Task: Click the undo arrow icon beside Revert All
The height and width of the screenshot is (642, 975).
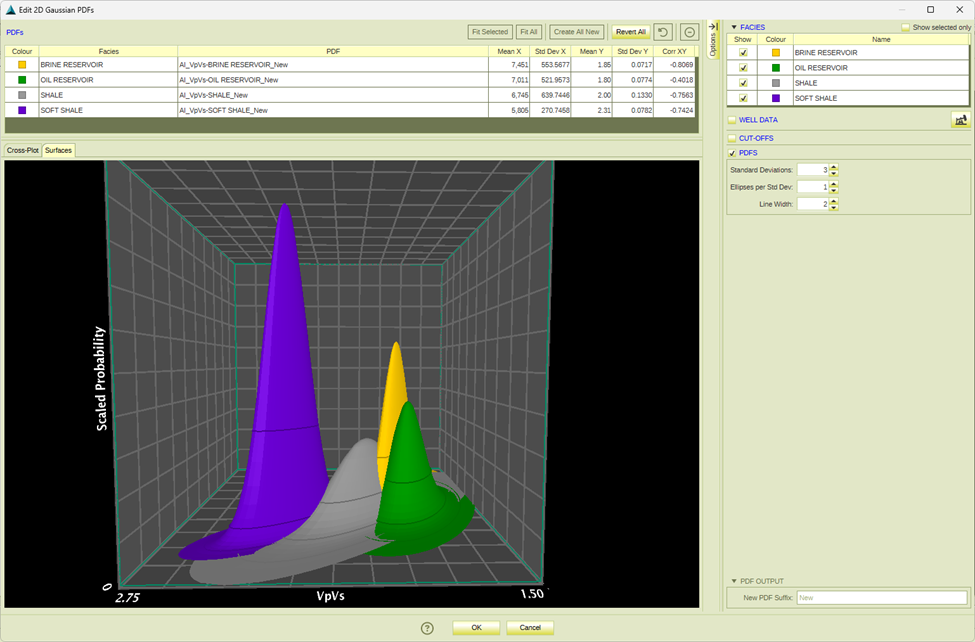Action: tap(663, 32)
